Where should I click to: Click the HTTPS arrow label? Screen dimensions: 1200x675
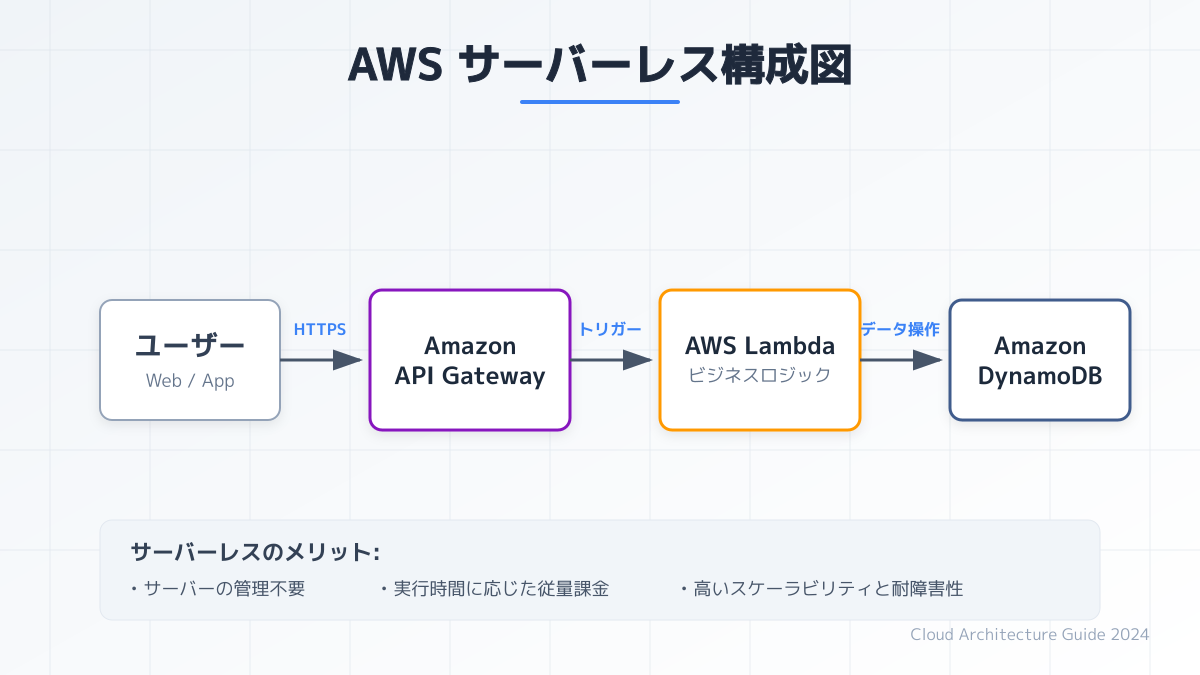320,329
